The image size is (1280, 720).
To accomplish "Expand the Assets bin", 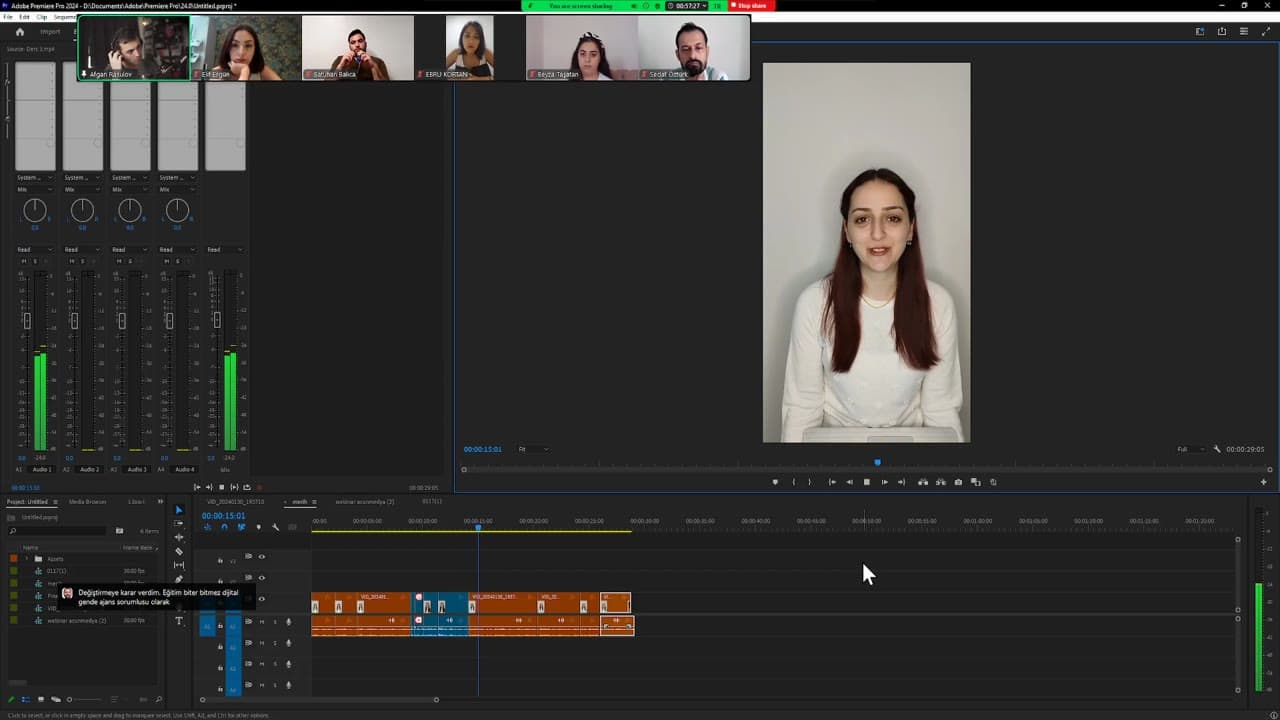I will click(x=27, y=559).
